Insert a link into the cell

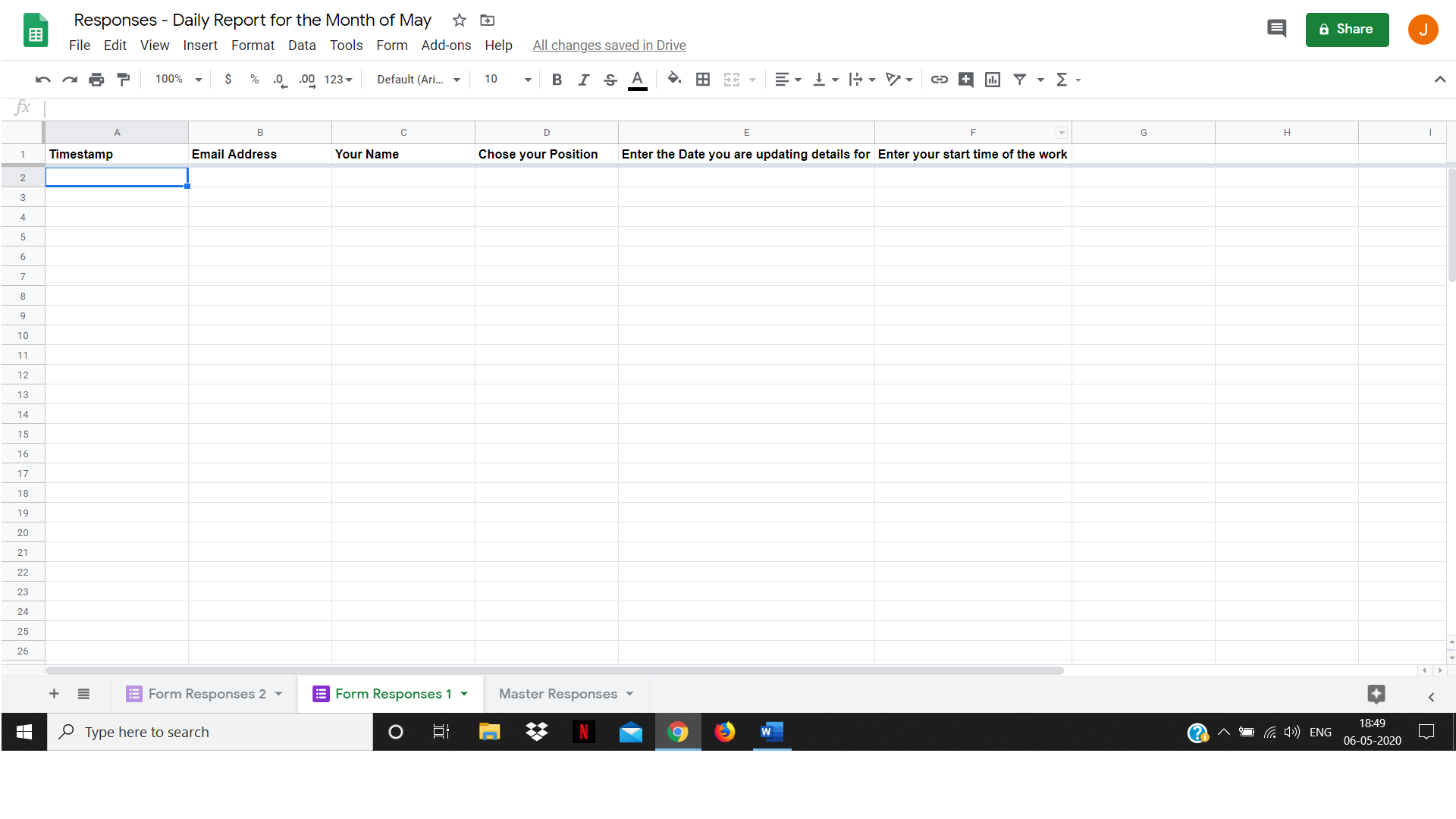pos(940,79)
